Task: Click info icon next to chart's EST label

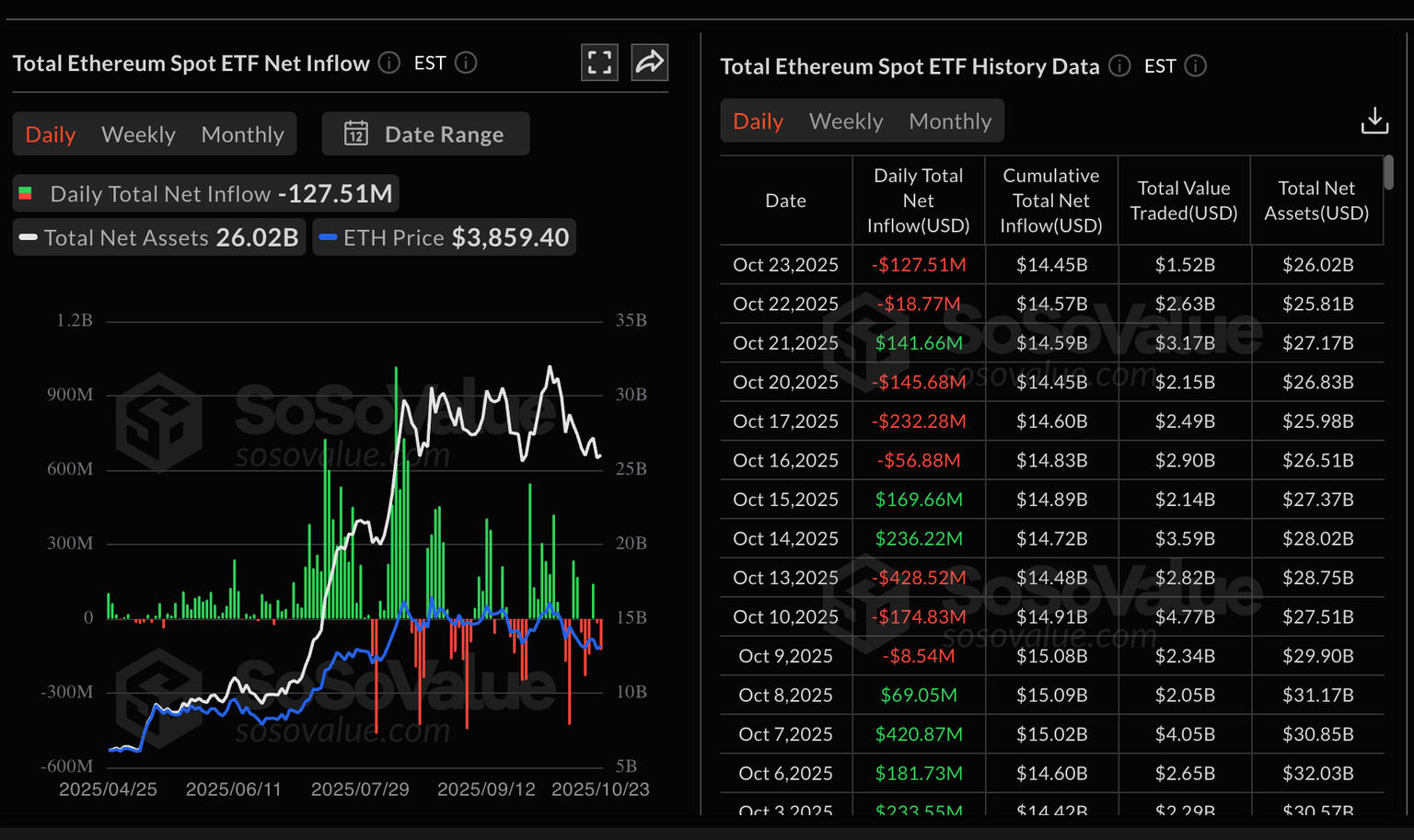Action: [466, 63]
